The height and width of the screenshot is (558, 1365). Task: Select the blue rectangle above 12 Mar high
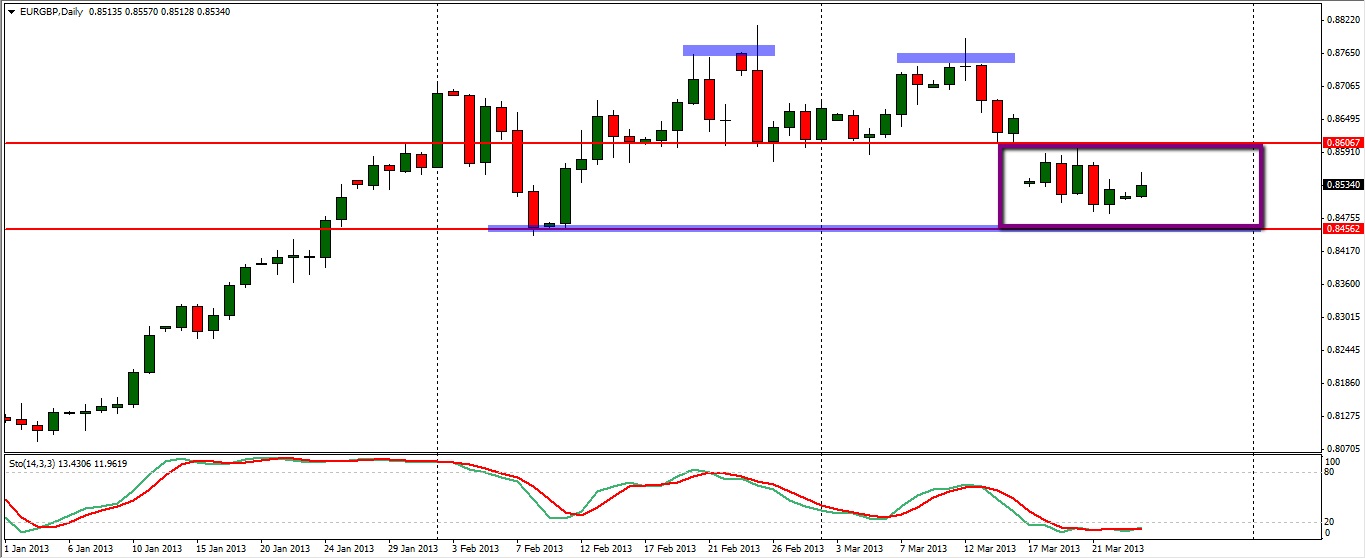coord(956,58)
